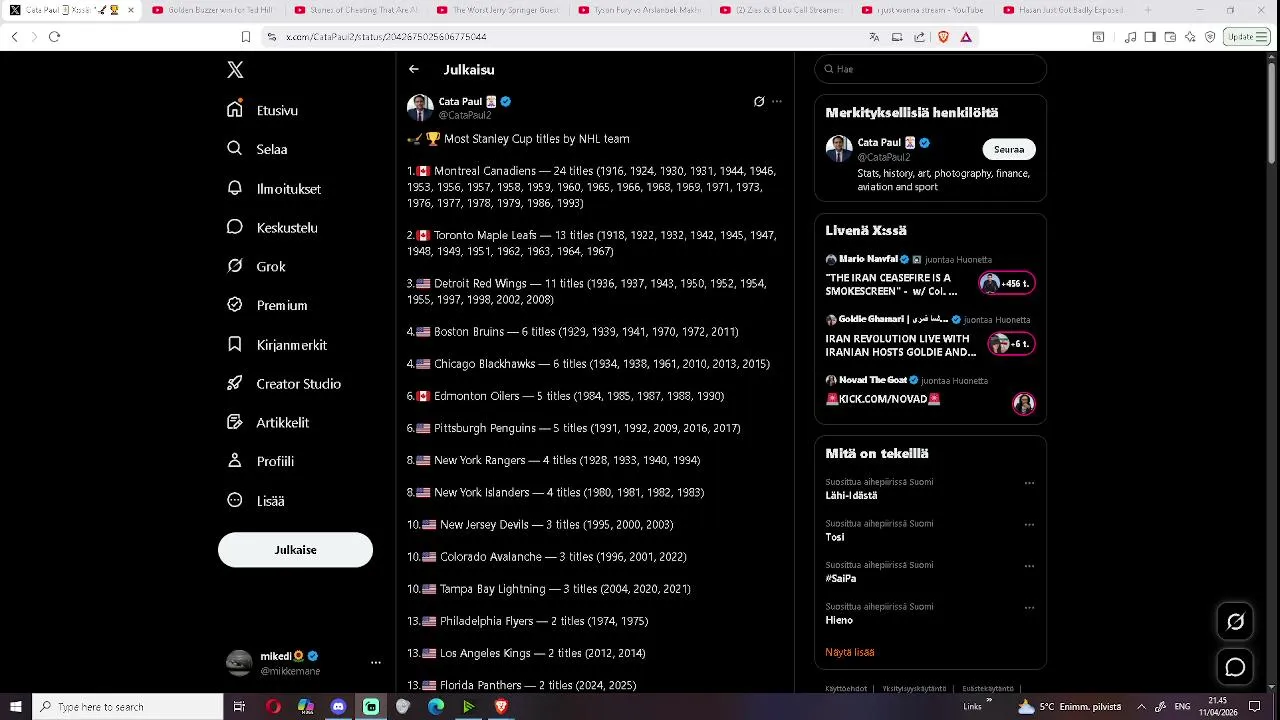Click Cata Paul avatar in the post
The image size is (1280, 720).
pyautogui.click(x=420, y=108)
